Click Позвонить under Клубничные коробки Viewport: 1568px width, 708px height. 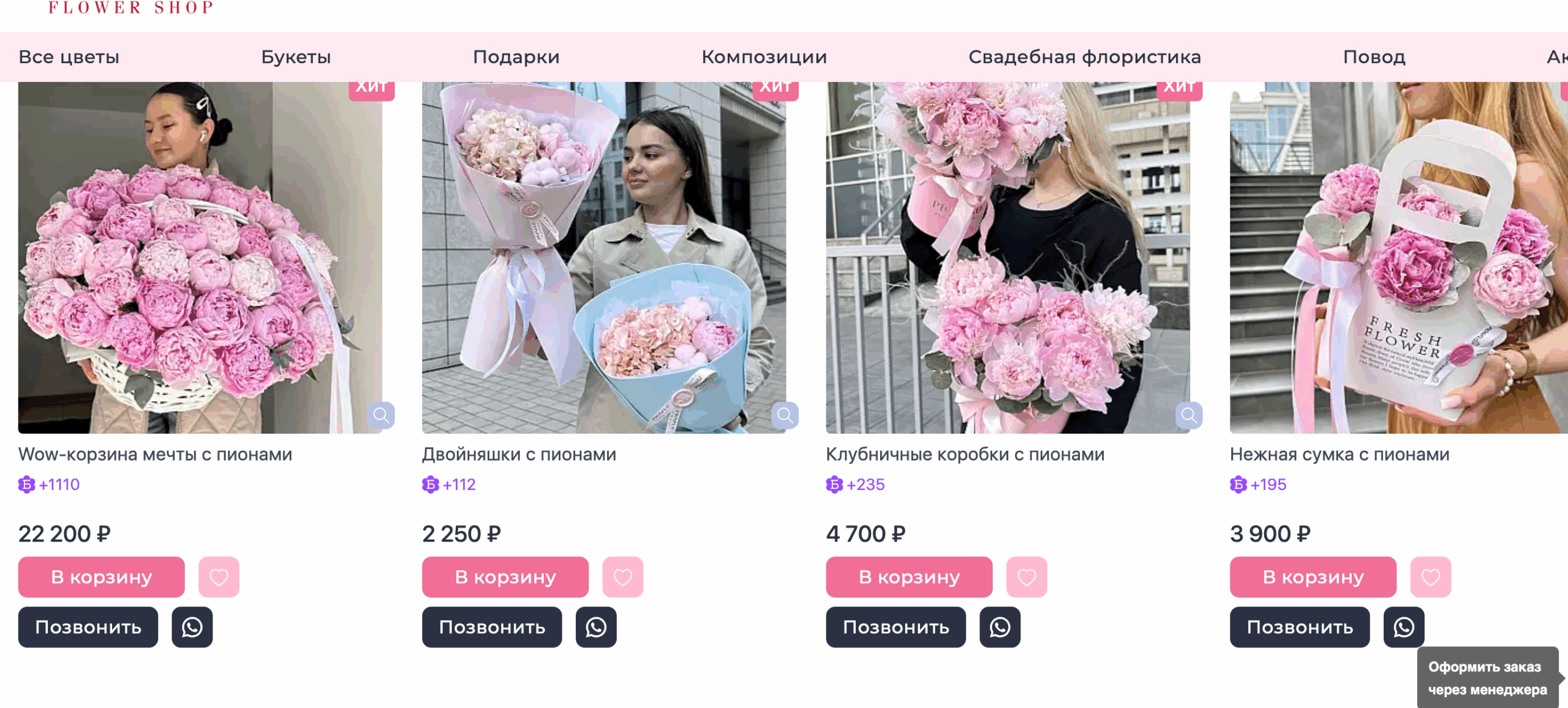click(896, 627)
